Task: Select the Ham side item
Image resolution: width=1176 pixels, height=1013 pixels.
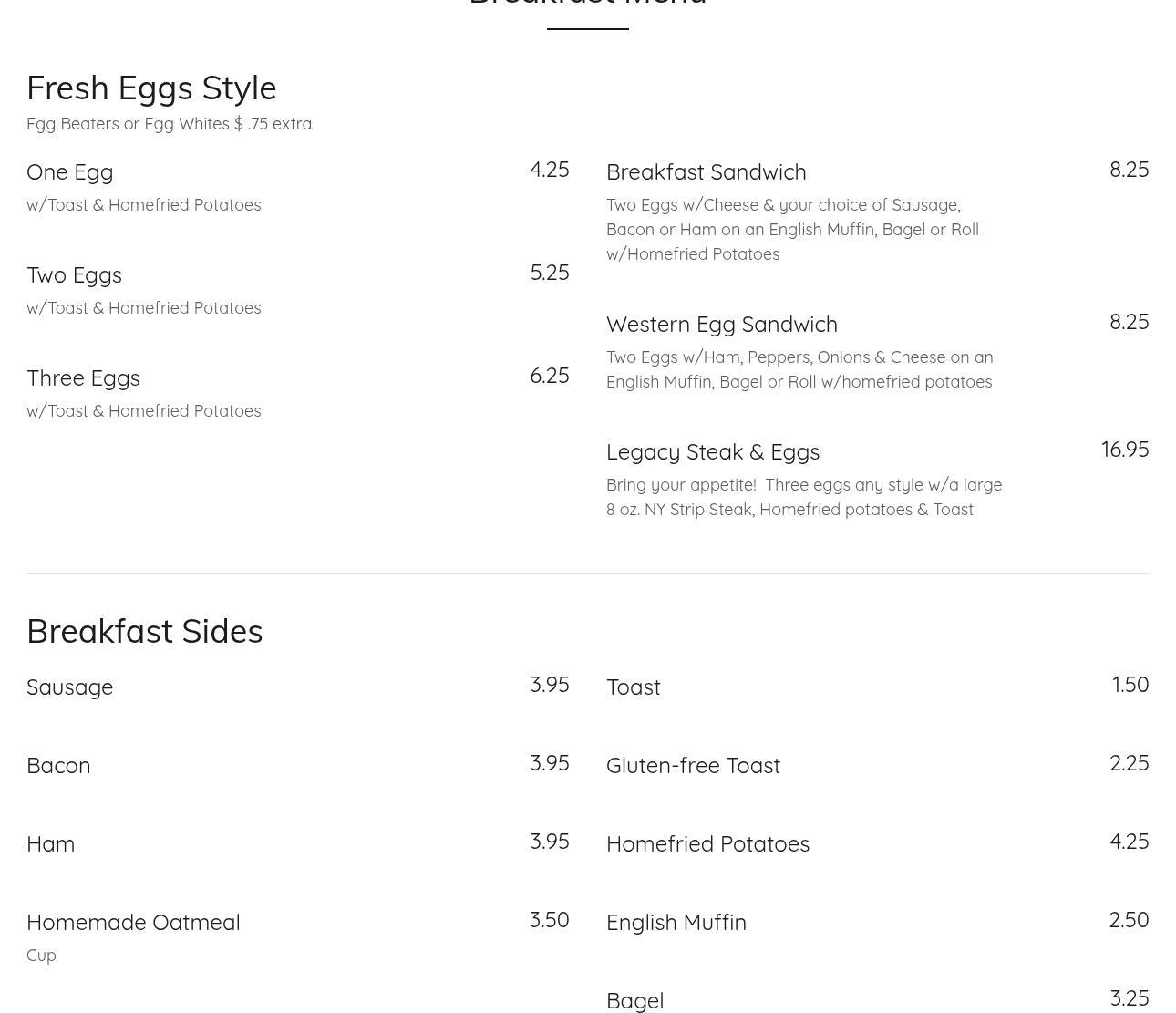Action: 51,844
